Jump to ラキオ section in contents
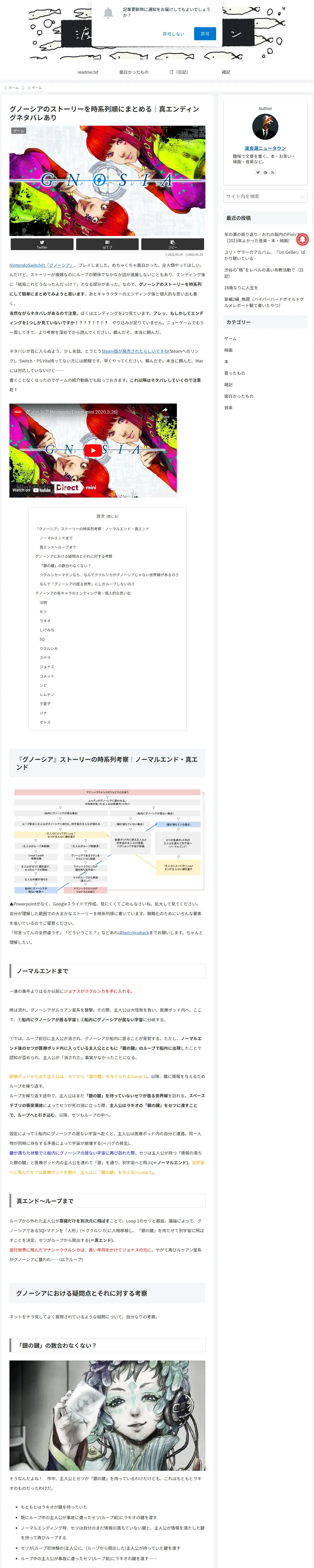314x1568 pixels. pos(45,621)
